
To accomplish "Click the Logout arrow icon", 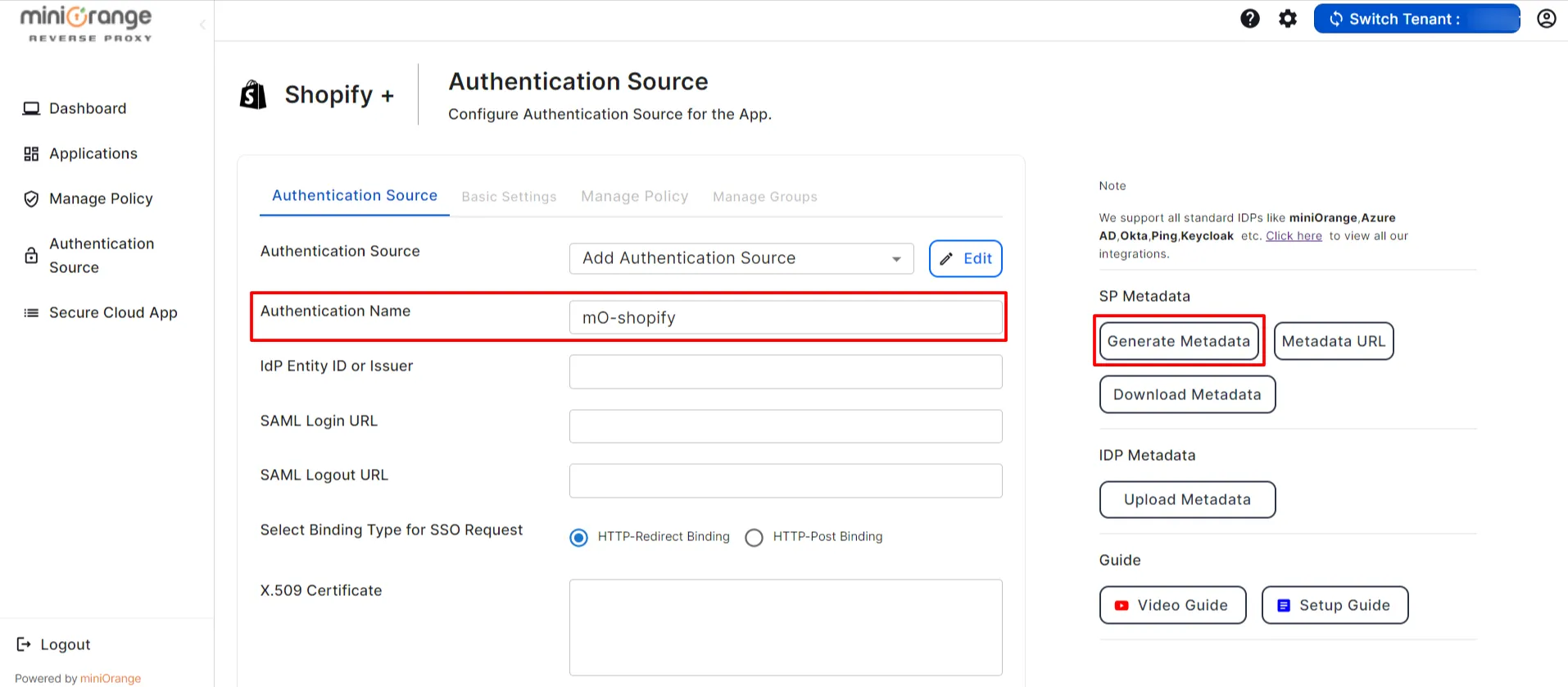I will coord(24,644).
